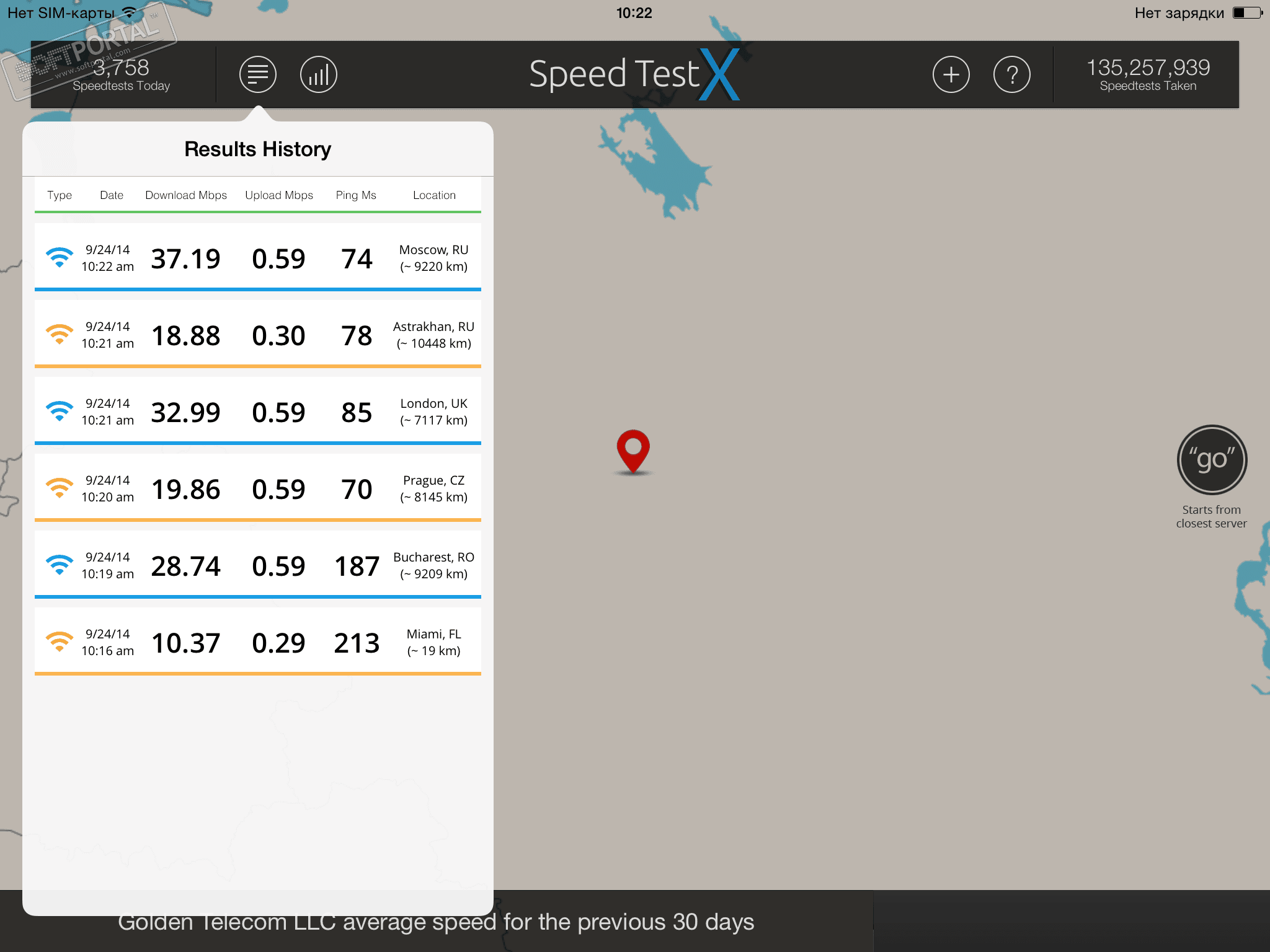The height and width of the screenshot is (952, 1270).
Task: Tap the orange WiFi icon for Miami test
Action: (60, 642)
